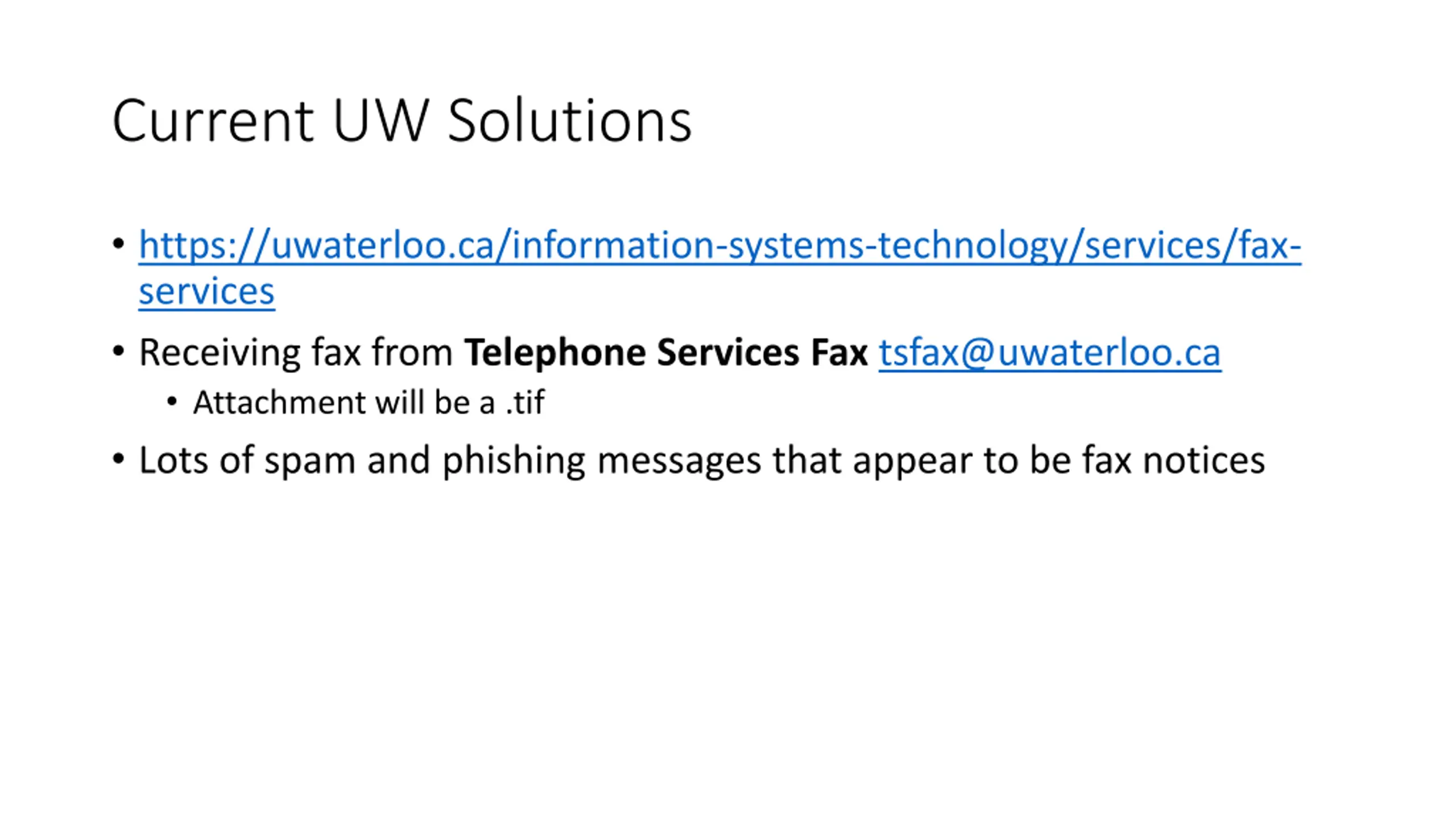This screenshot has width=1456, height=819.
Task: Click the ".tif" file extension text
Action: tap(526, 403)
